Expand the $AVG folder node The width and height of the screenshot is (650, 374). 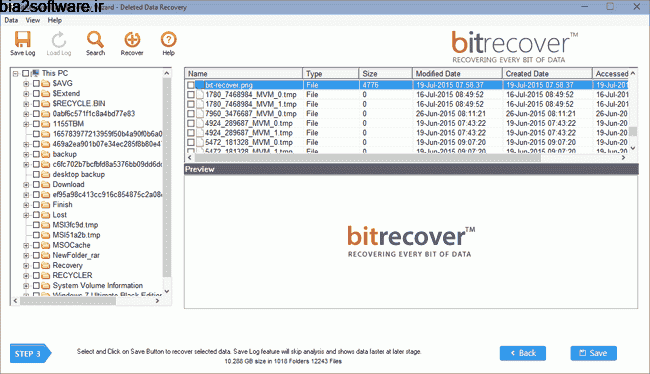(x=26, y=84)
